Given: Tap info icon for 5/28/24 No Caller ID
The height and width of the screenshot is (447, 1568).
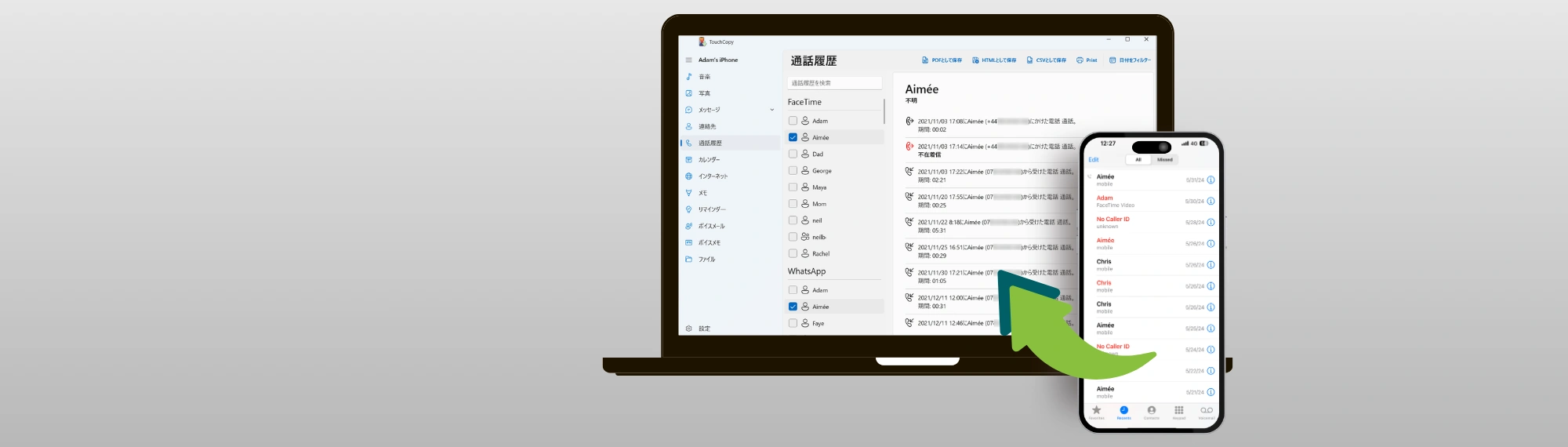Looking at the screenshot, I should coord(1210,223).
